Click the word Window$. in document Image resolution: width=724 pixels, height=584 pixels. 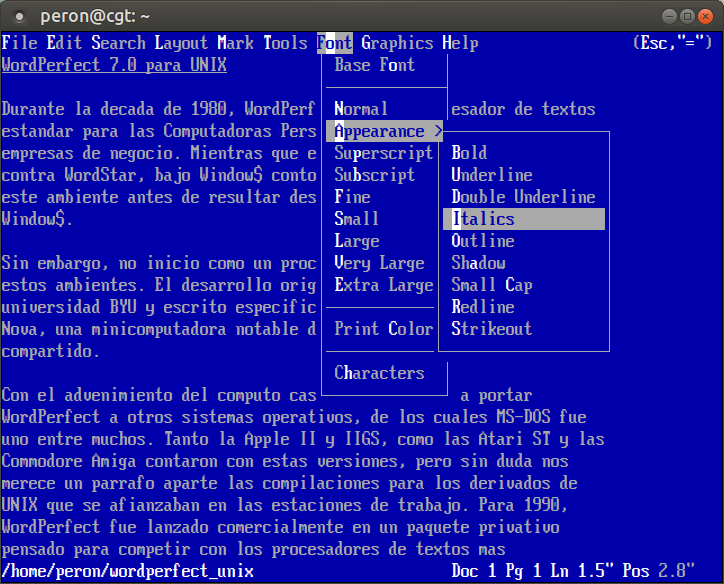click(x=37, y=219)
